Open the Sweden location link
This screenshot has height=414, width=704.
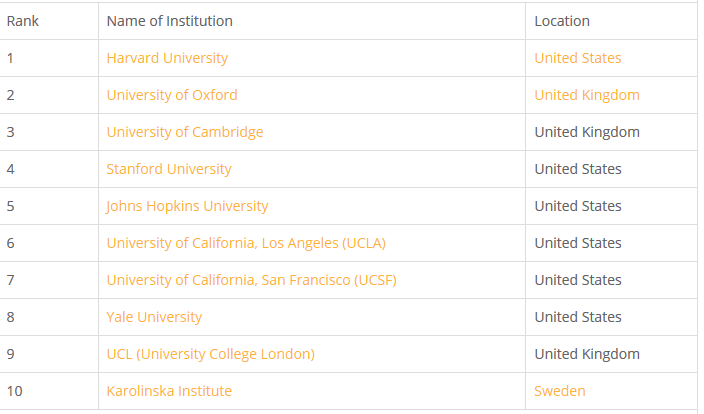[559, 391]
